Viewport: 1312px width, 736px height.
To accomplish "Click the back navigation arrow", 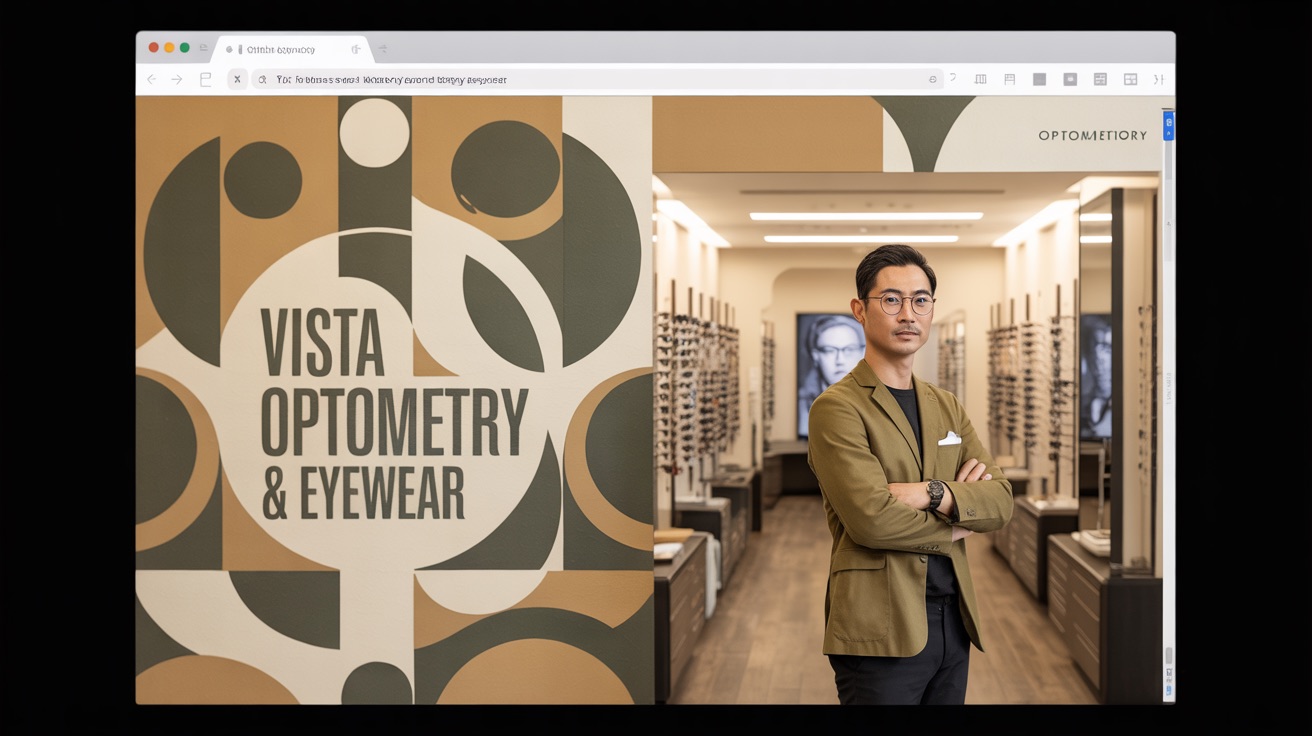I will click(x=151, y=78).
